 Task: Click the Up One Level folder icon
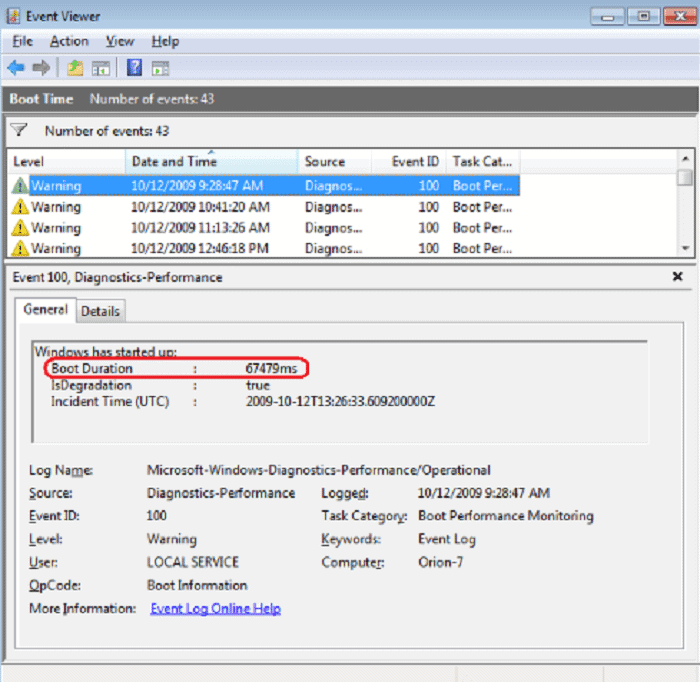(x=75, y=68)
